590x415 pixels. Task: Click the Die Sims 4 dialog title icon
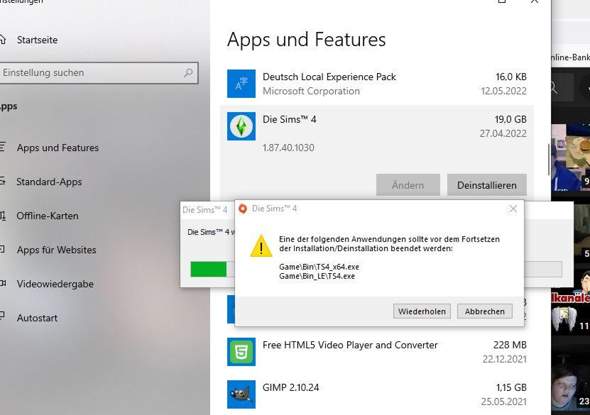pyautogui.click(x=243, y=209)
